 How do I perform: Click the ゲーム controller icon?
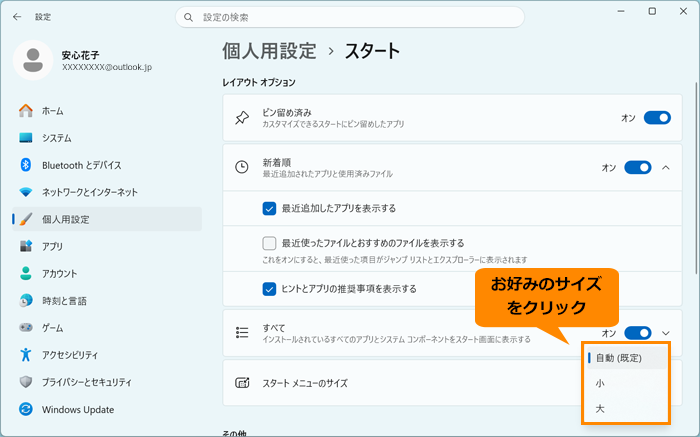[26, 328]
